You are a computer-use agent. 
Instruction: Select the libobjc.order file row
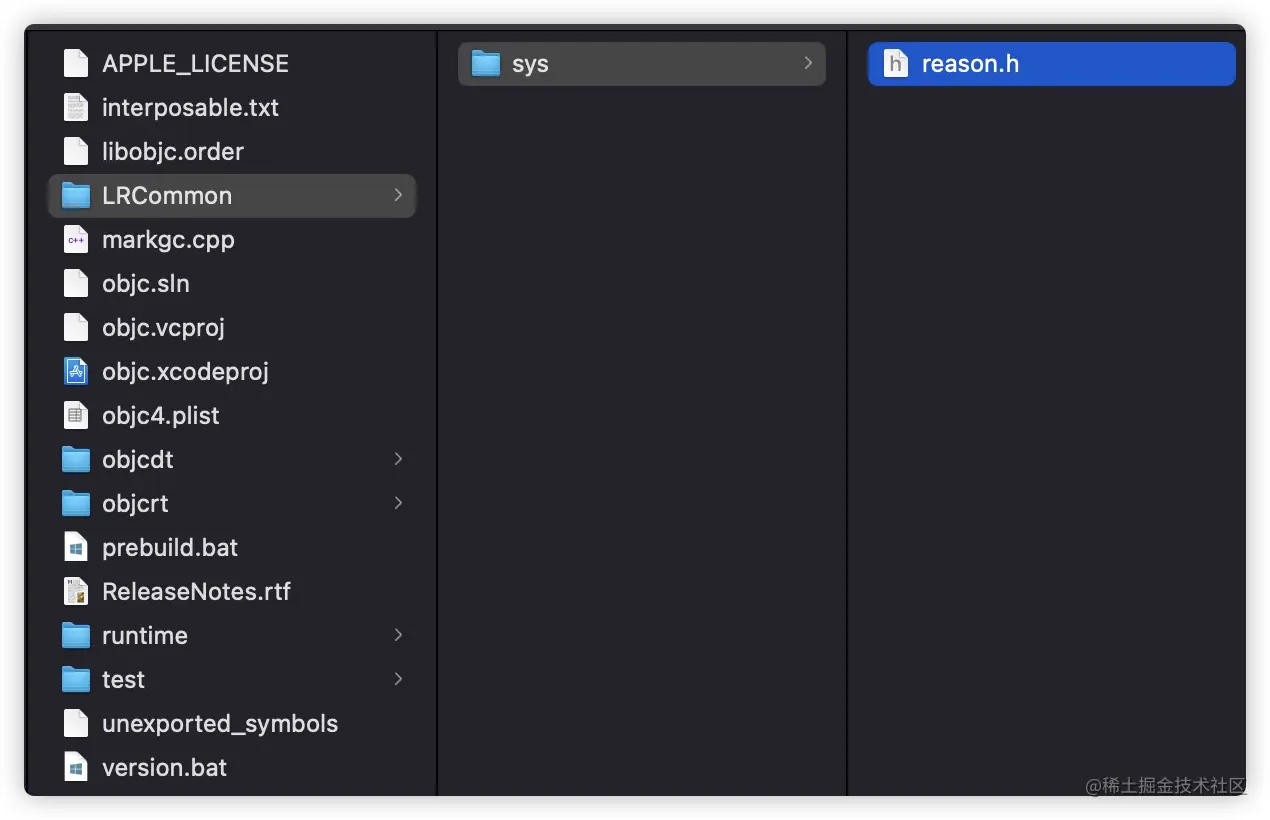[232, 151]
